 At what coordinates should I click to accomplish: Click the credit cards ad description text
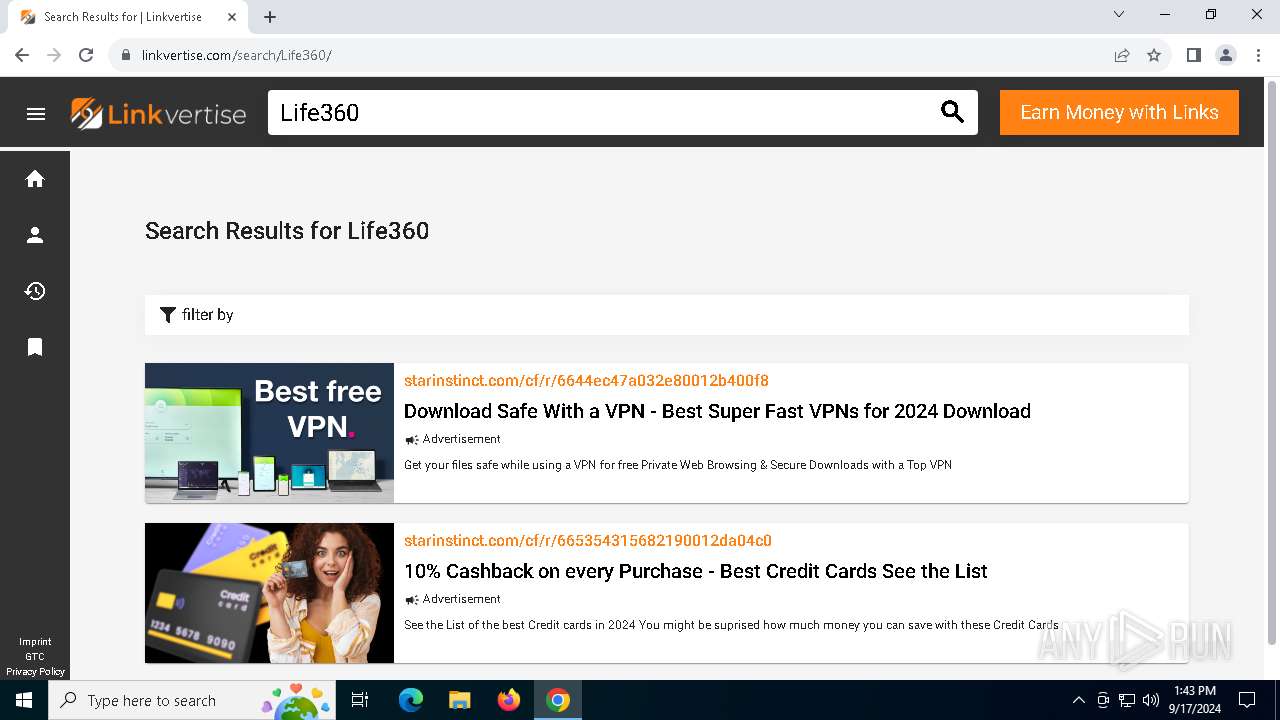(x=731, y=625)
